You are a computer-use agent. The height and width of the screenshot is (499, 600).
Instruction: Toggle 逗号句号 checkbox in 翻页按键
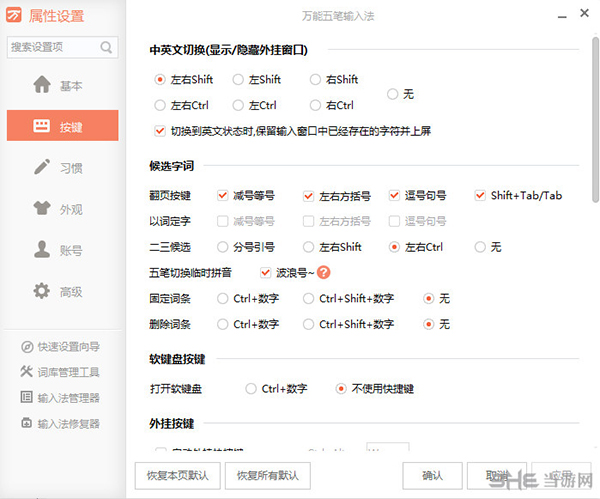(x=395, y=196)
